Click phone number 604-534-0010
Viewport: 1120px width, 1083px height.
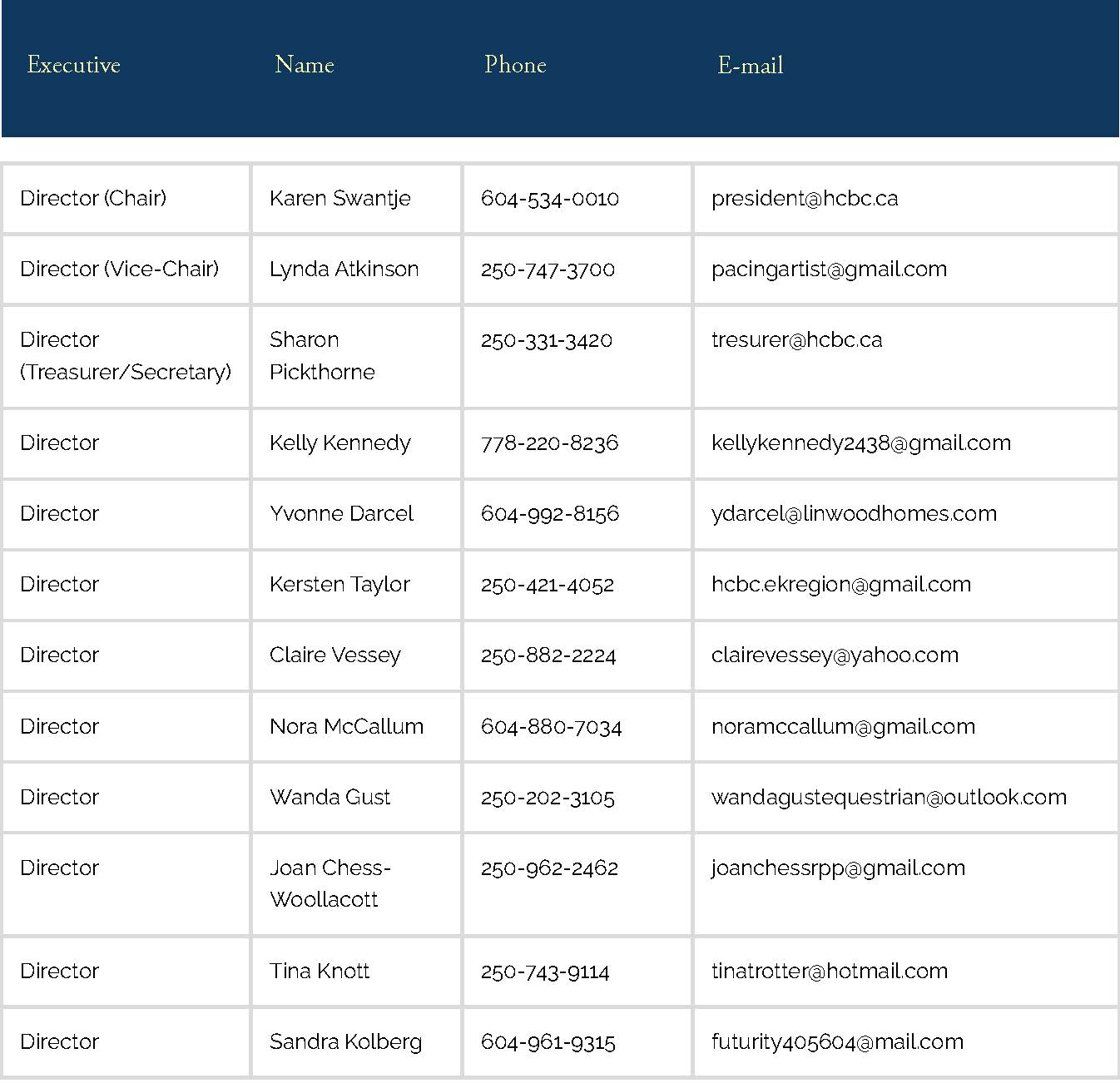[x=550, y=198]
